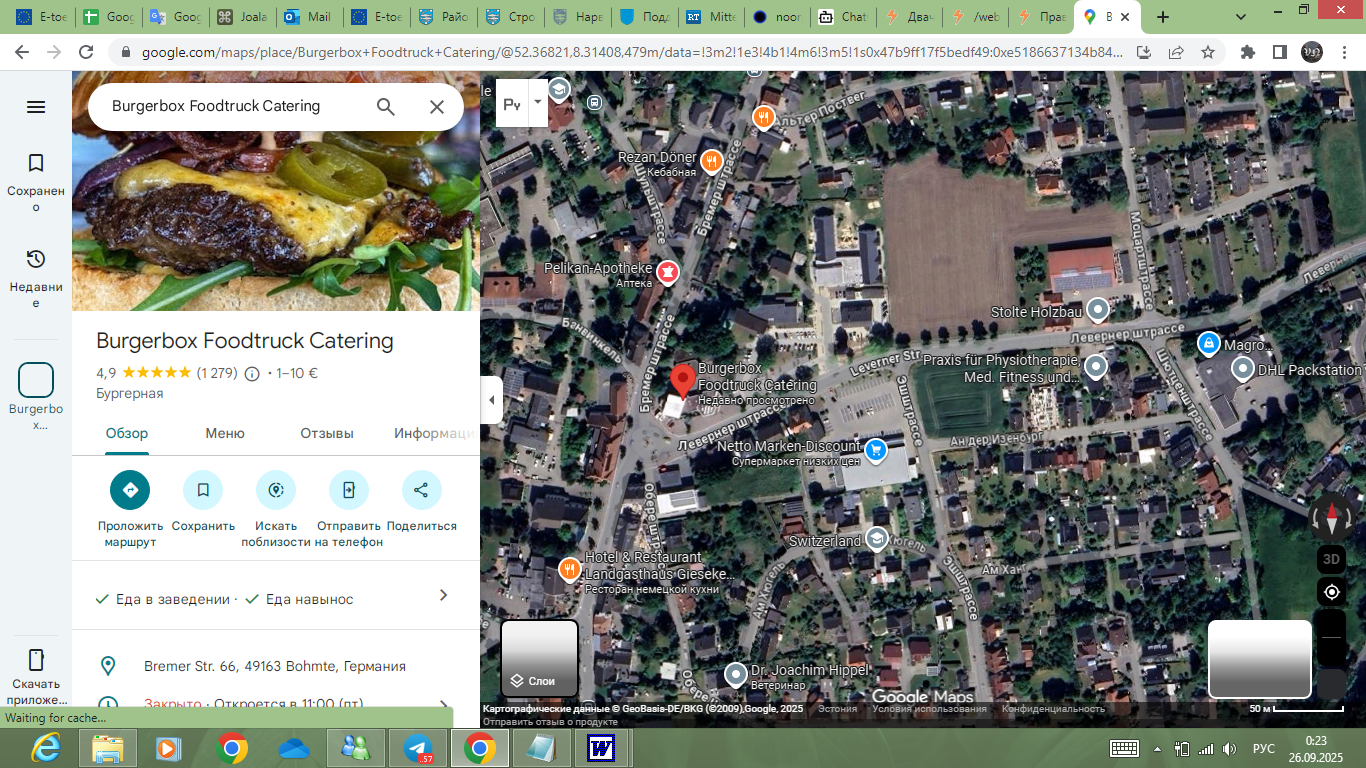Switch to the Chat browser tab
The width and height of the screenshot is (1366, 768).
coord(842,17)
